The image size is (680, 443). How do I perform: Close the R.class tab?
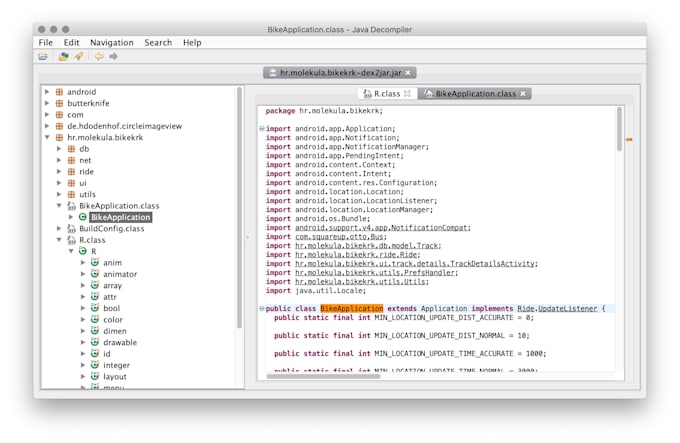[407, 94]
